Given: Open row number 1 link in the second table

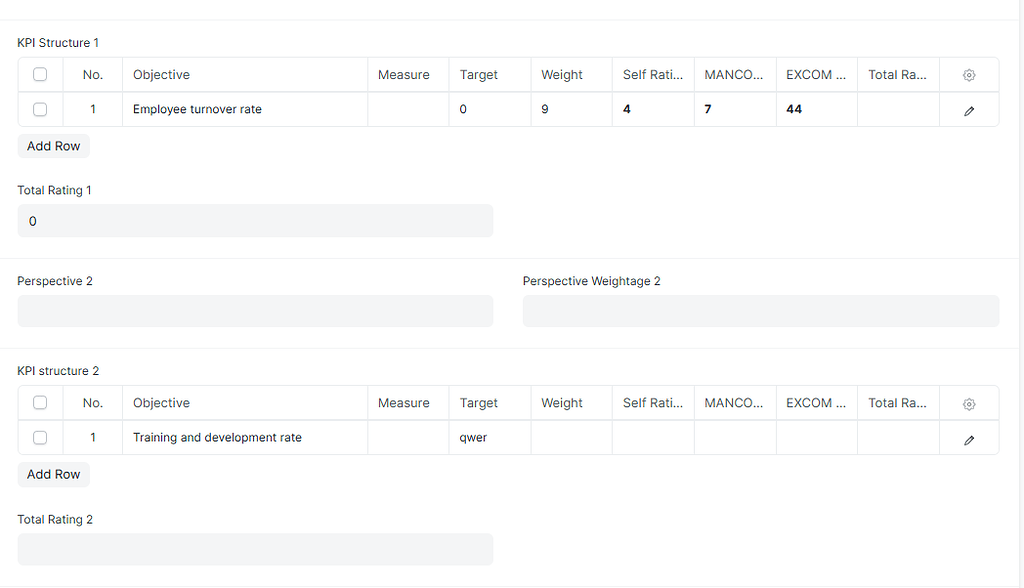Looking at the screenshot, I should tap(93, 437).
